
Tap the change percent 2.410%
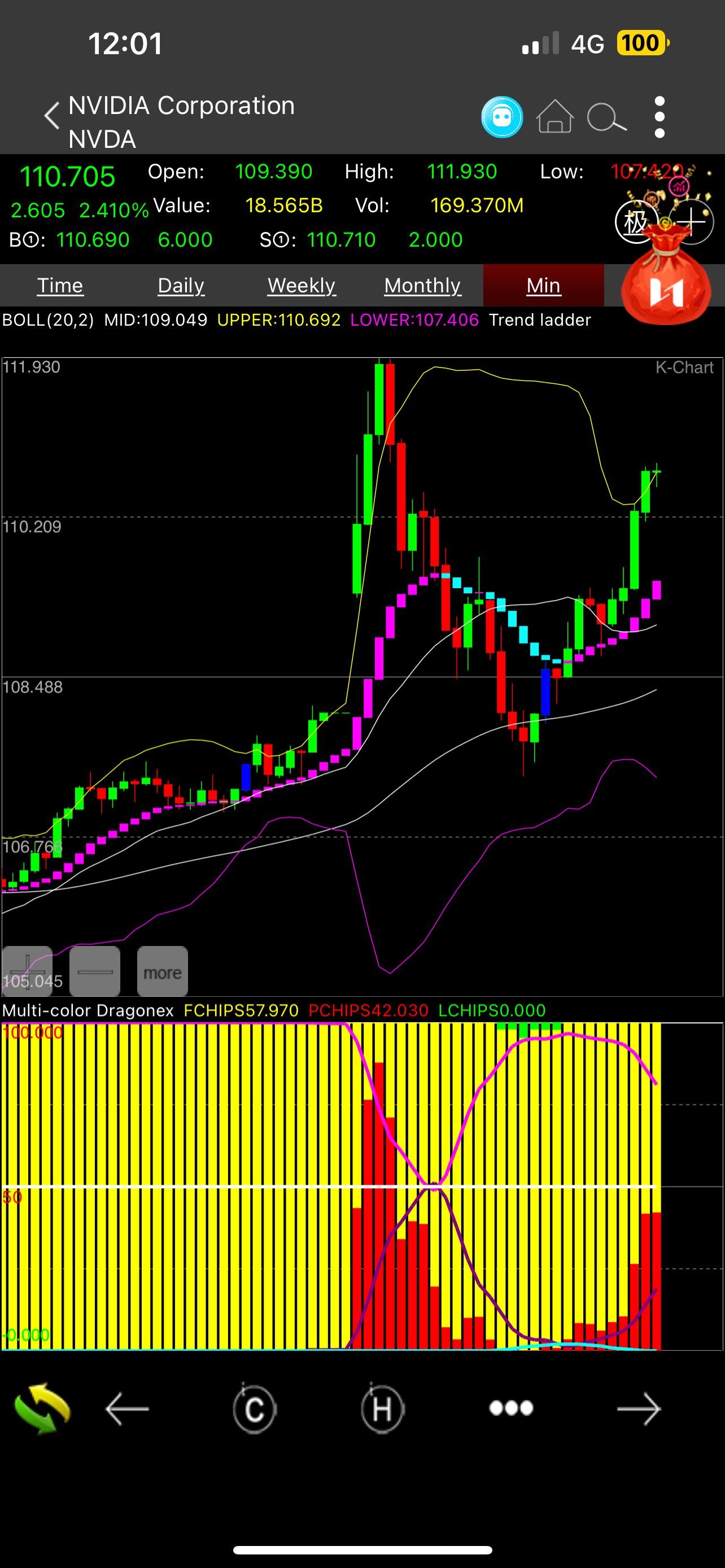coord(114,211)
